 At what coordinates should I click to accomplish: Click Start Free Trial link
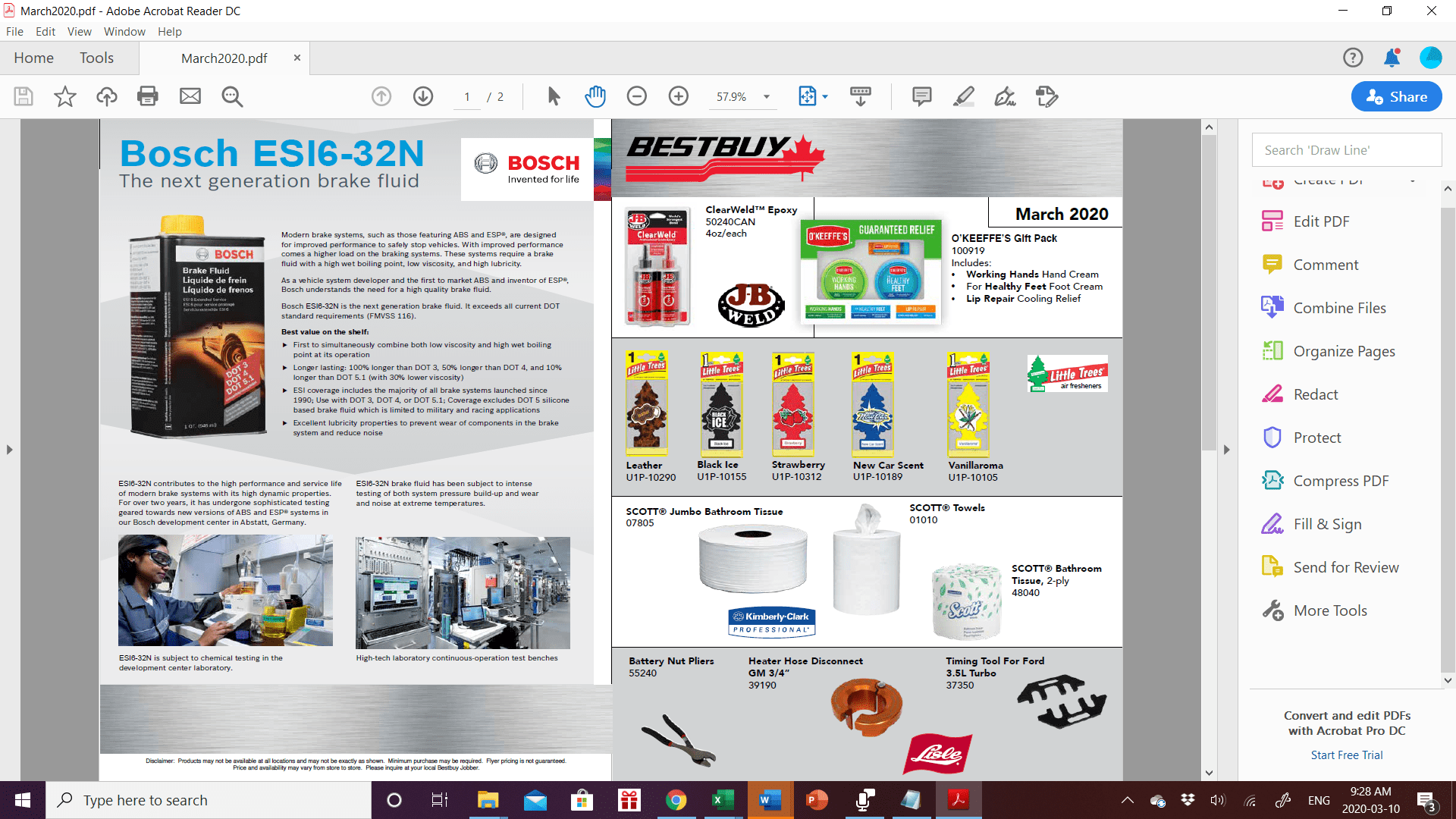(x=1347, y=755)
